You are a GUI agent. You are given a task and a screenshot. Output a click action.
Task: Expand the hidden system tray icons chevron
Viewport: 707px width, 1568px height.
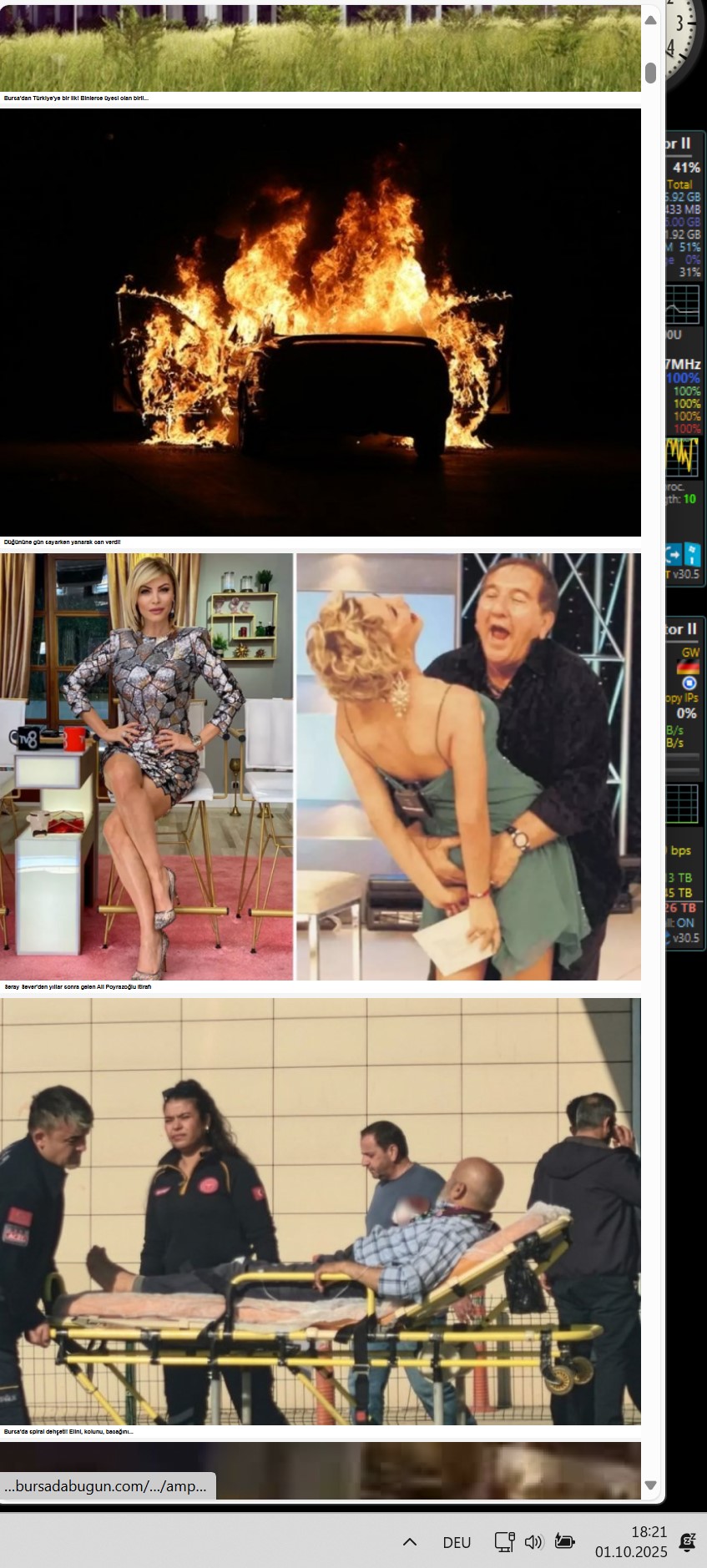click(x=410, y=1542)
